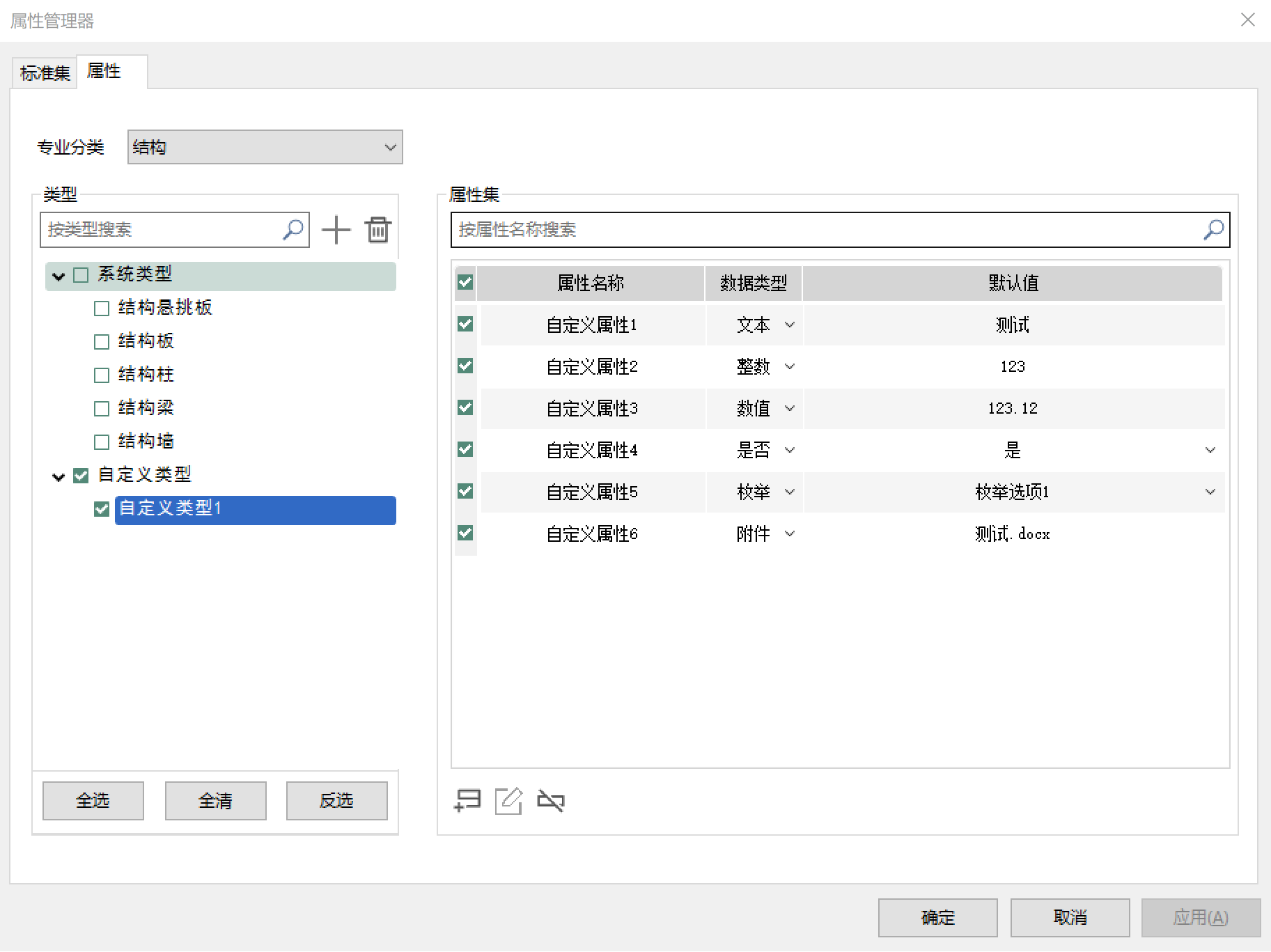
Task: Select the 属性 tab
Action: pos(104,71)
